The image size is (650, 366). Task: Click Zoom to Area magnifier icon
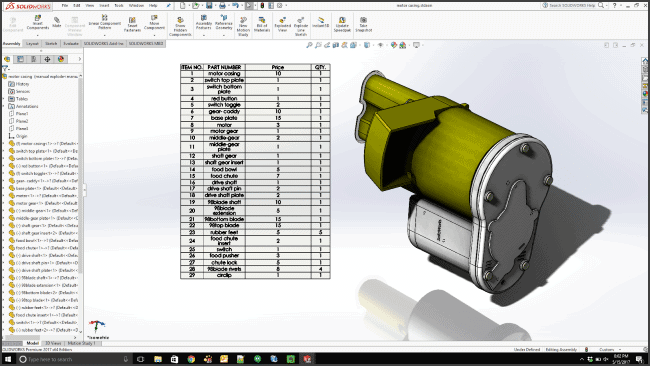point(318,45)
